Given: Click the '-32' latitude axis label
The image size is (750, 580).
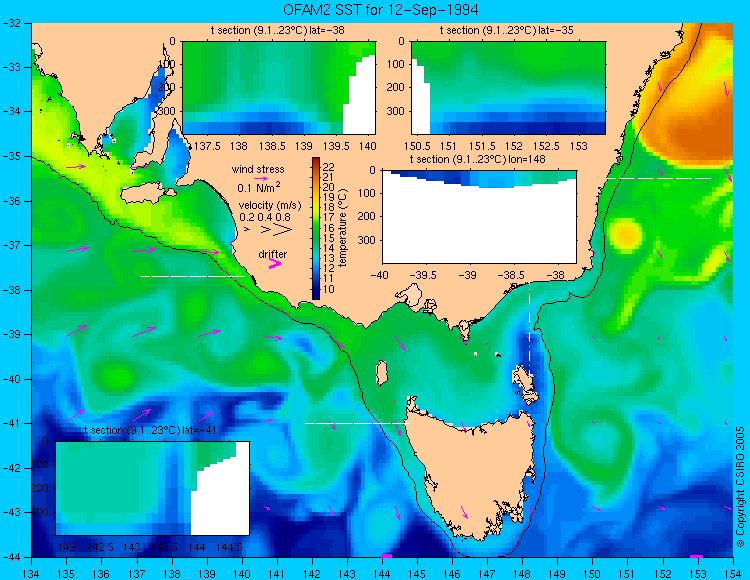Looking at the screenshot, I should point(11,23).
